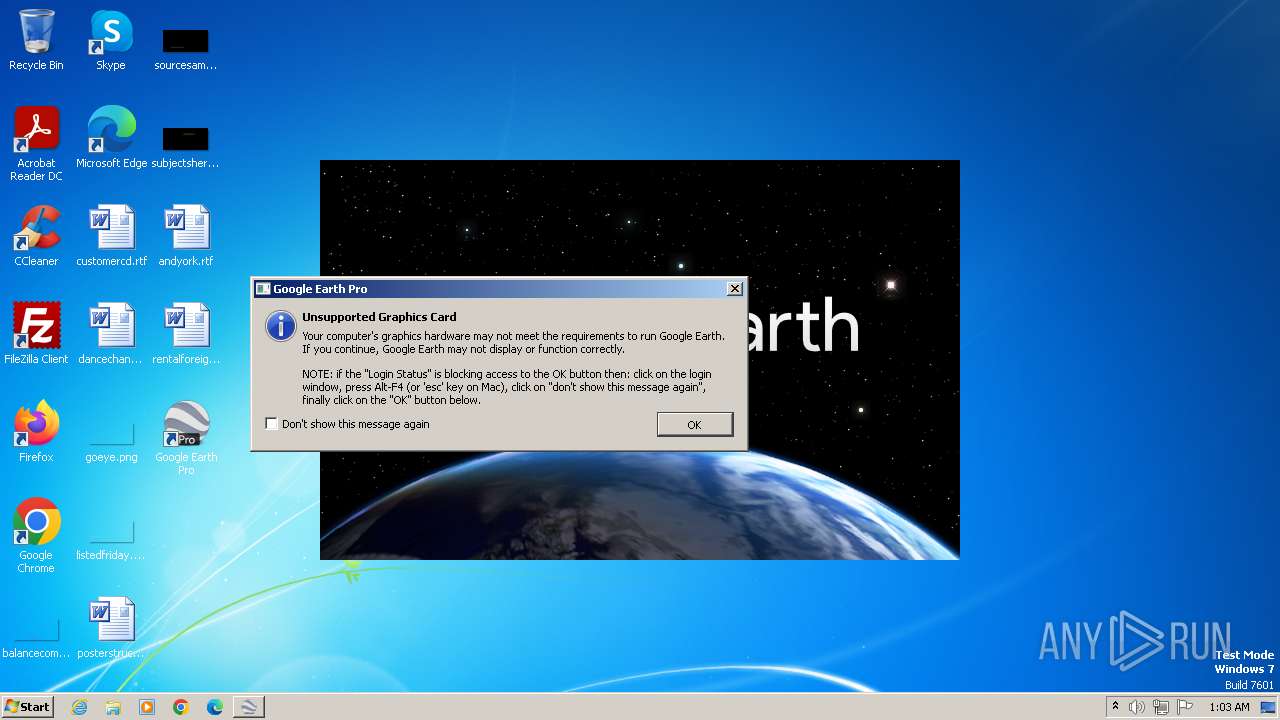Select the andyork.rtf document icon
Image resolution: width=1280 pixels, height=720 pixels.
tap(186, 236)
